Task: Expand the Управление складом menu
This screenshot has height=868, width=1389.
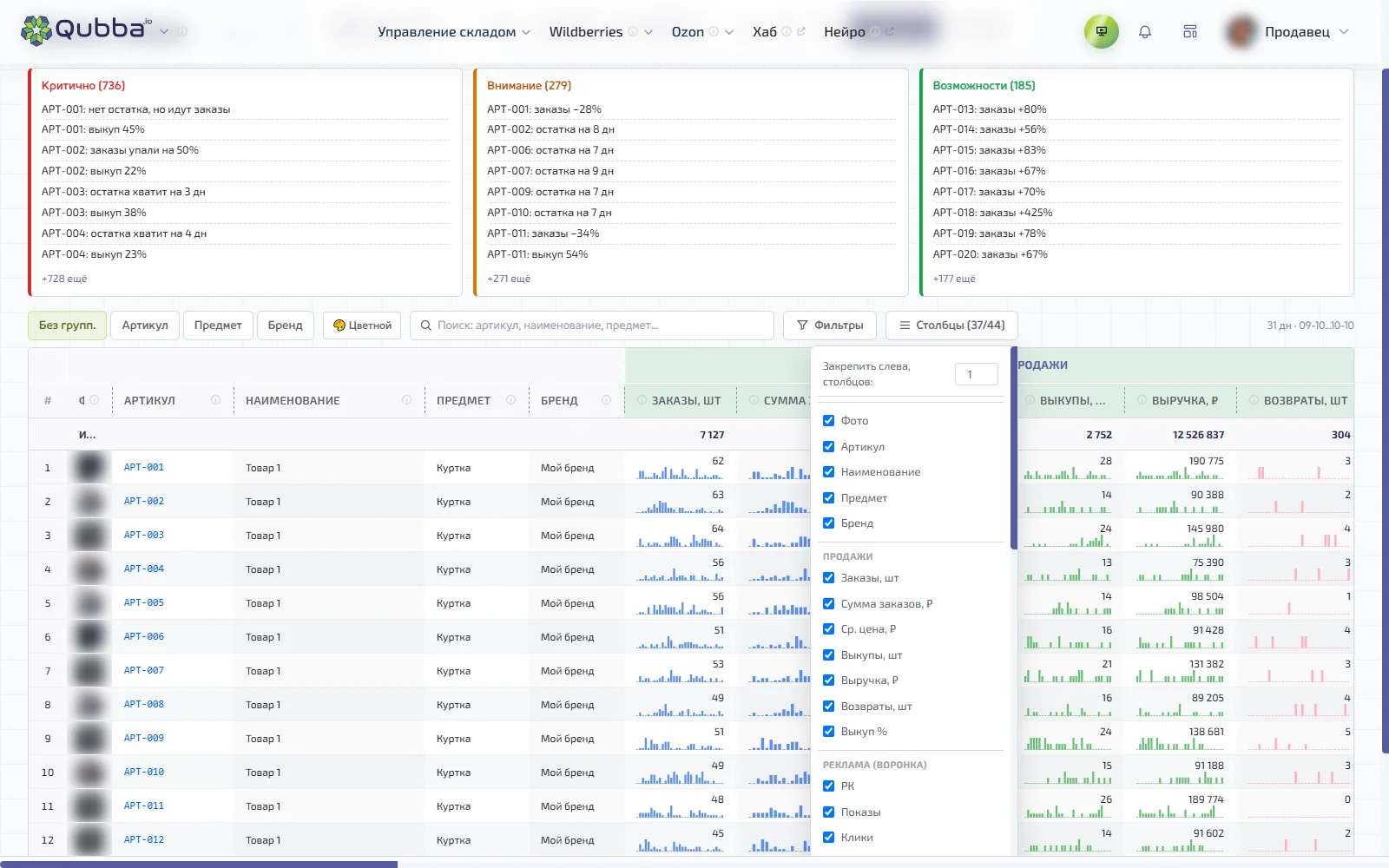Action: point(454,32)
